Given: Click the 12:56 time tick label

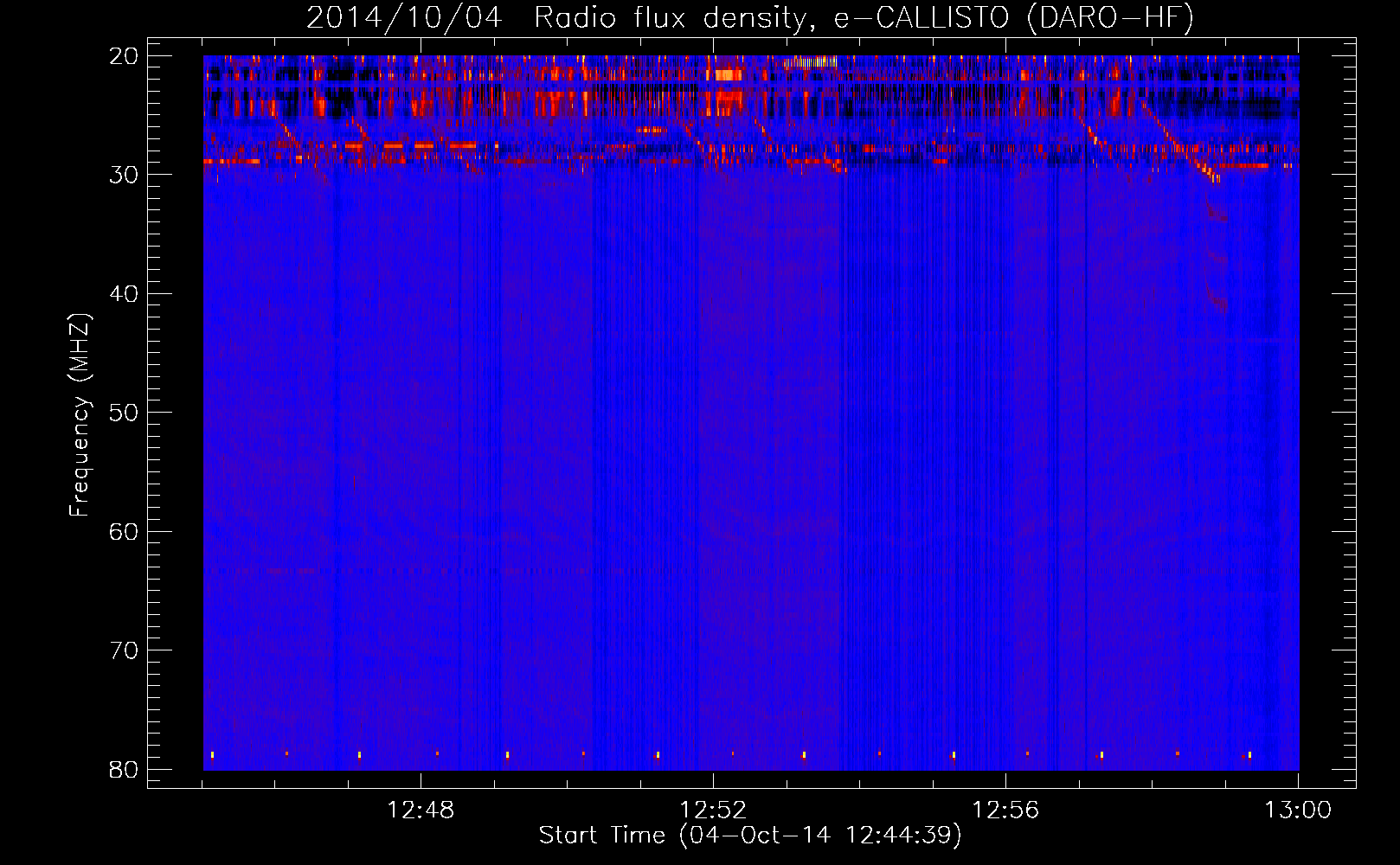Looking at the screenshot, I should click(1005, 811).
